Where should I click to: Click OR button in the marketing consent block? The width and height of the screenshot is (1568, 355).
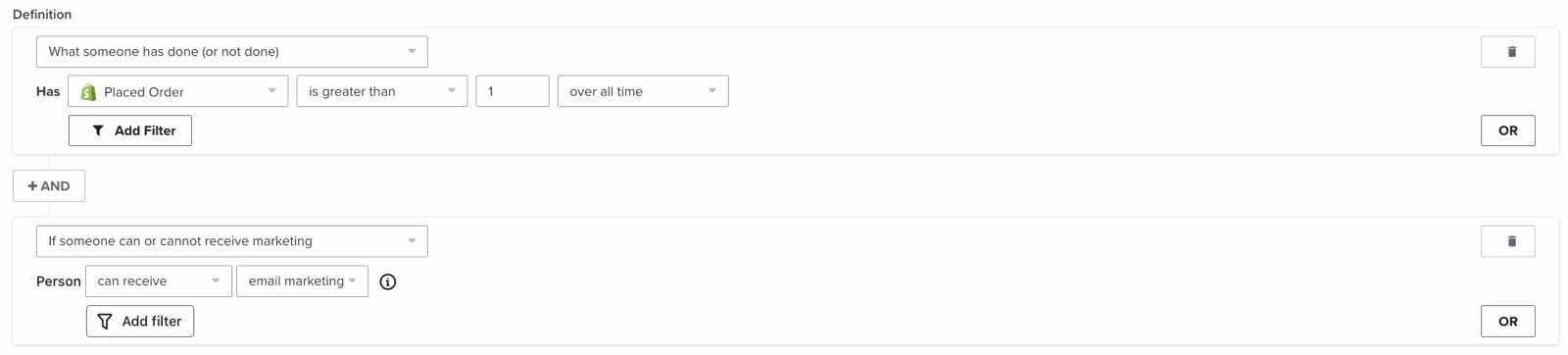(x=1508, y=321)
